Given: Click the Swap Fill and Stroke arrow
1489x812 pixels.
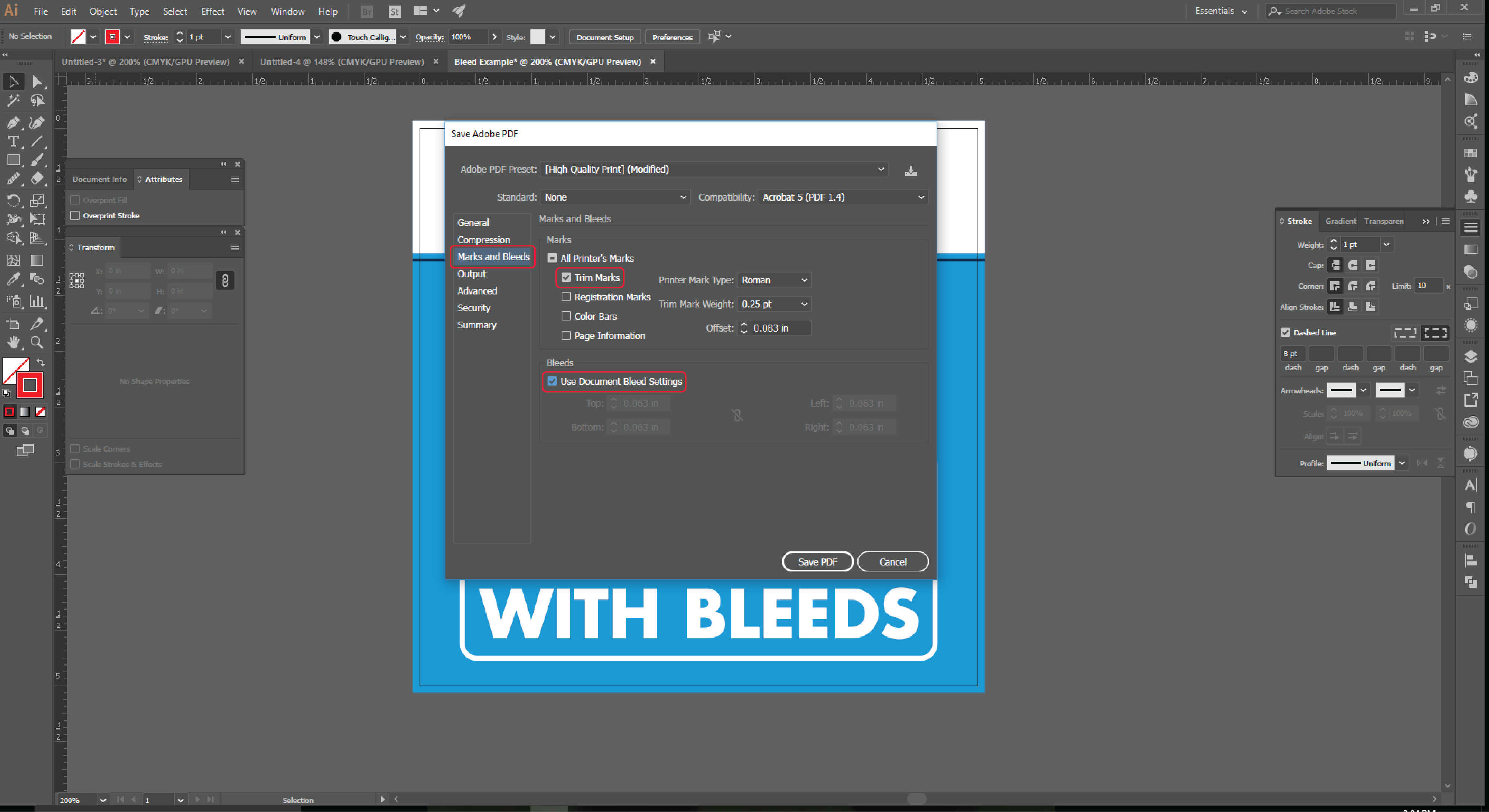Looking at the screenshot, I should (41, 362).
